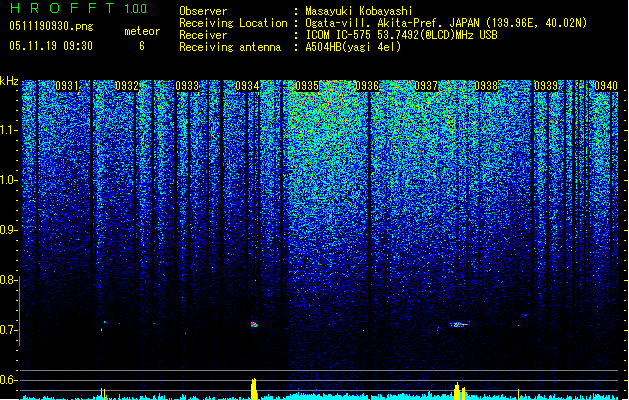629x400 pixels.
Task: Click time marker 0931
Action: point(67,86)
